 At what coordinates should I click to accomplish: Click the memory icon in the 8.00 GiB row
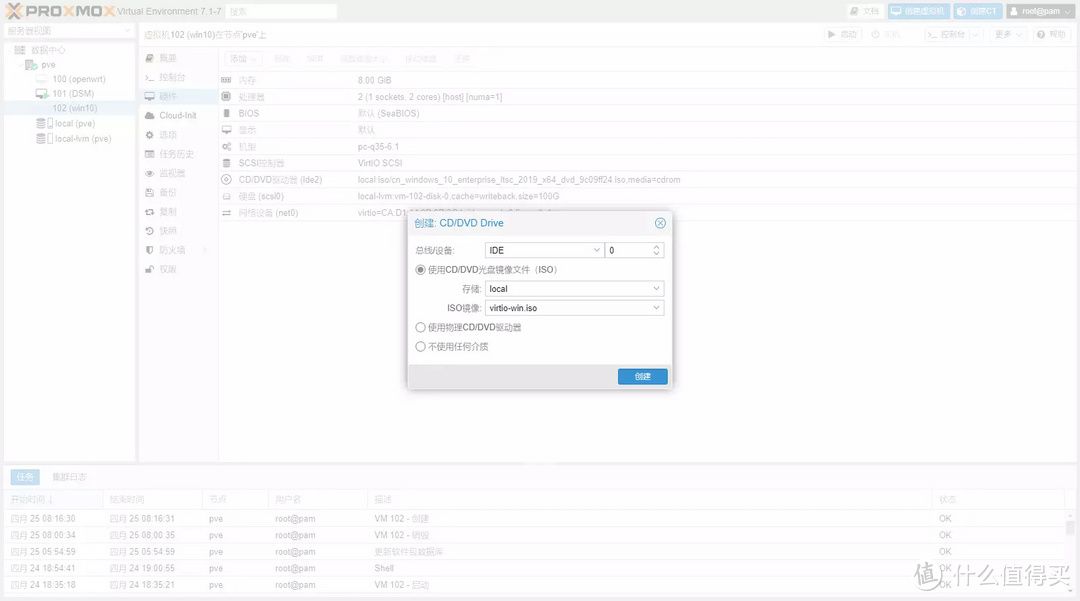pos(226,80)
